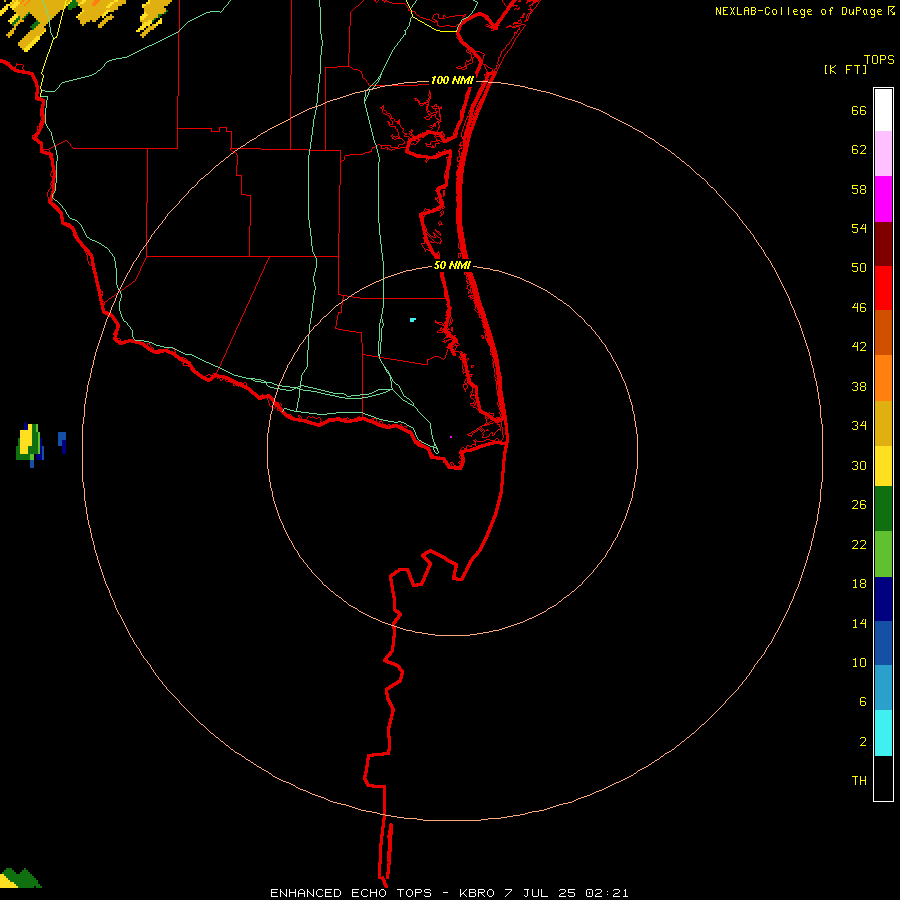Click the orange 42 kft legend swatch
The image size is (900, 900).
click(x=883, y=378)
